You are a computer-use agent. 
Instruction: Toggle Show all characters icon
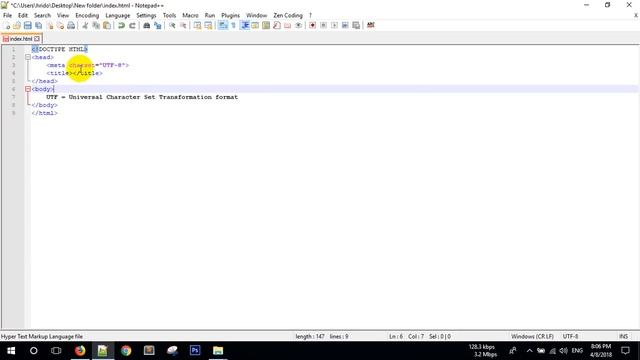(233, 25)
